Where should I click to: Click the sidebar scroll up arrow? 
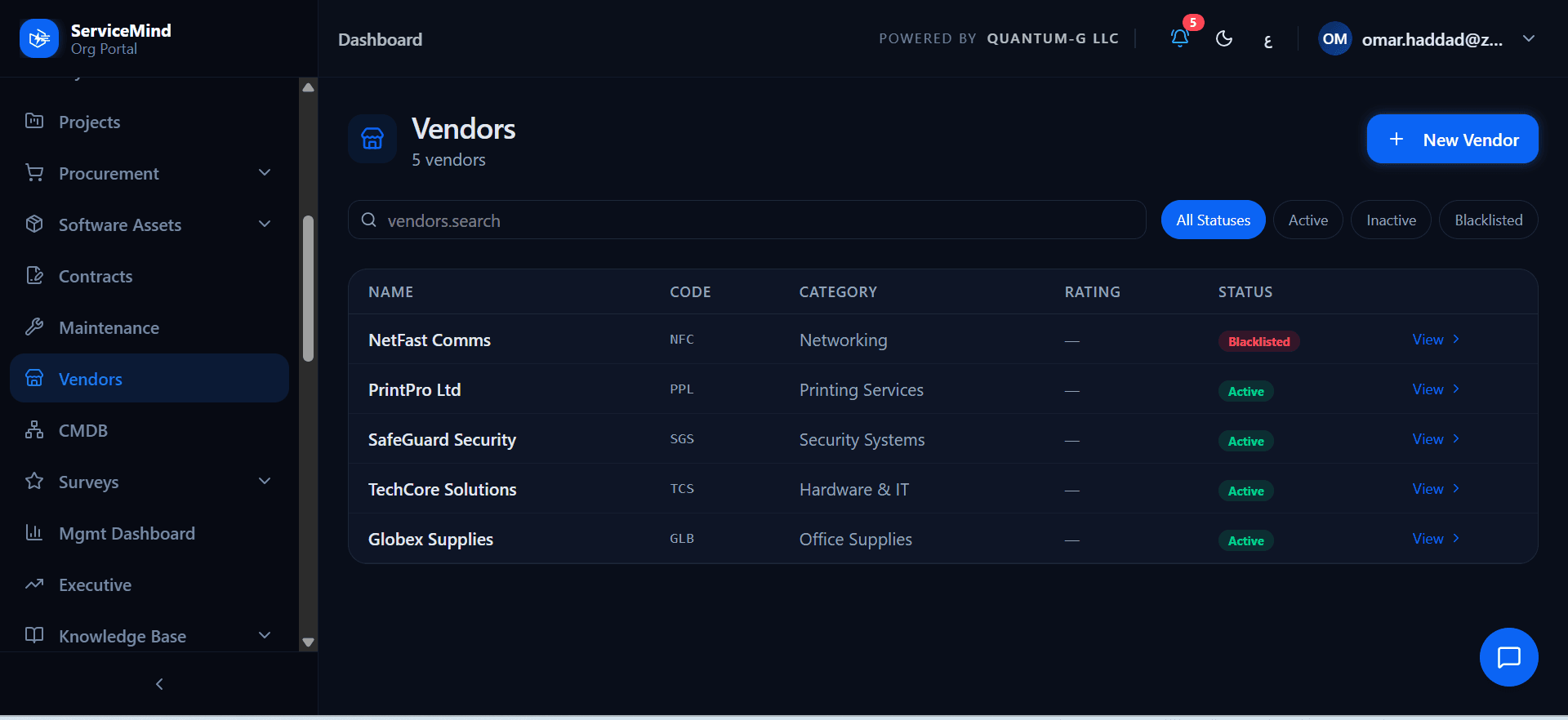point(308,87)
